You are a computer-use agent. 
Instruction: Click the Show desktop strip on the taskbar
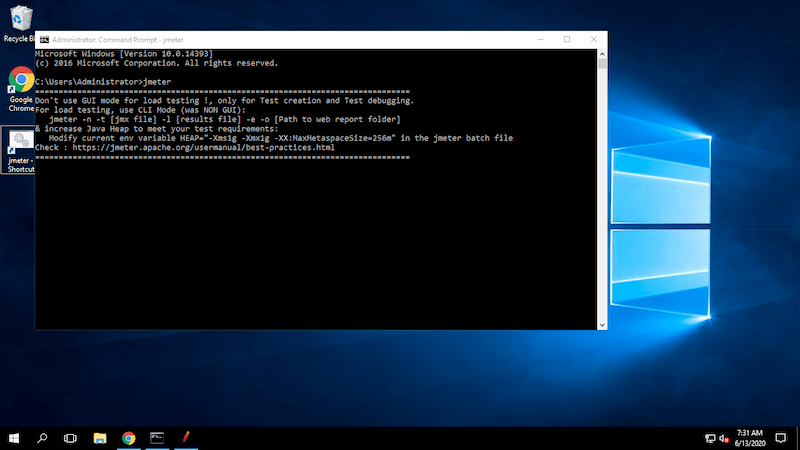798,438
